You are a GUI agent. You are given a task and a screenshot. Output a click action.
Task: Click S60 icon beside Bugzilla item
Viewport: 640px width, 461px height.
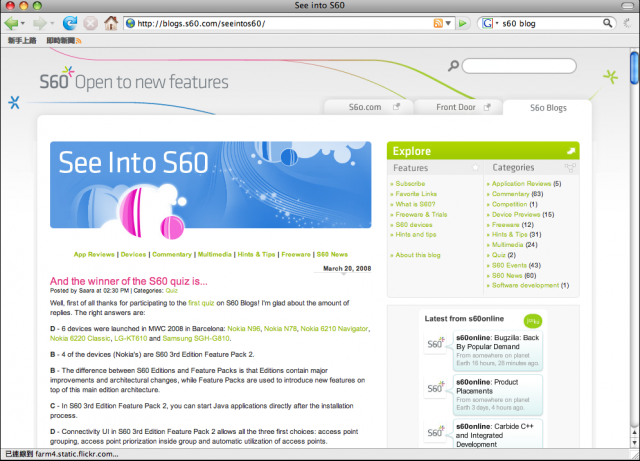tap(435, 344)
